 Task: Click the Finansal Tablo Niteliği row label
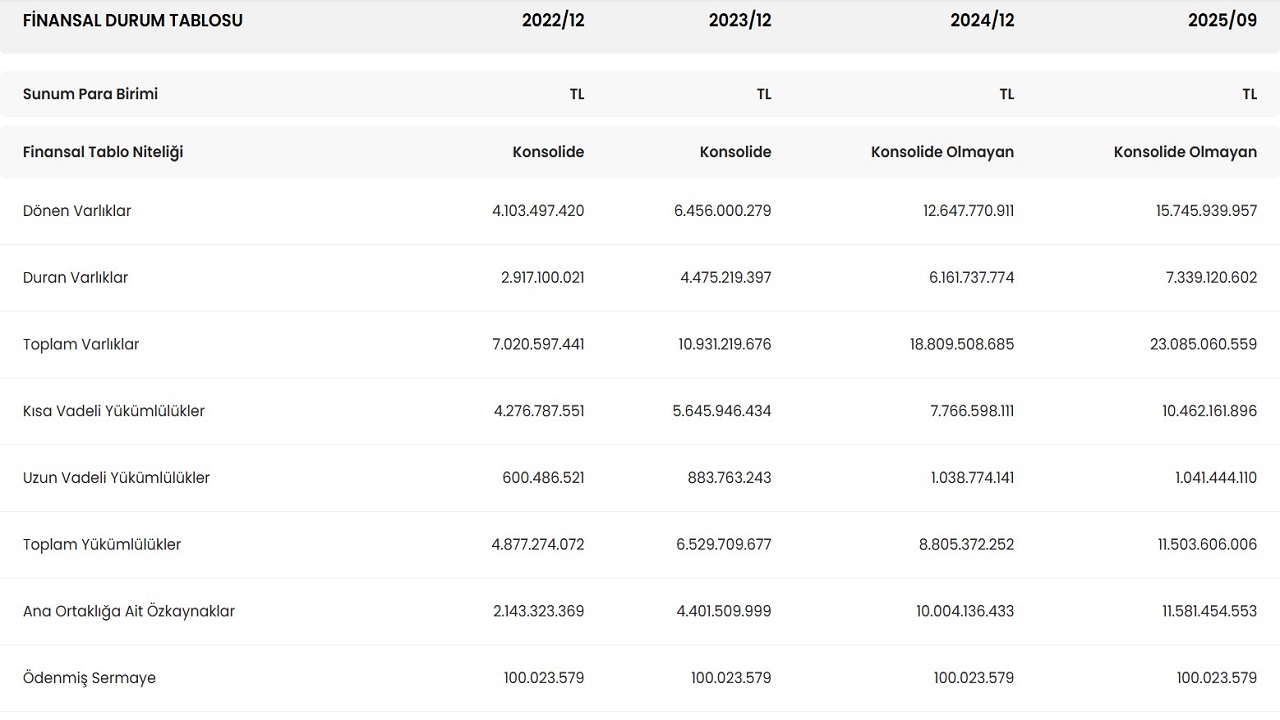coord(103,152)
